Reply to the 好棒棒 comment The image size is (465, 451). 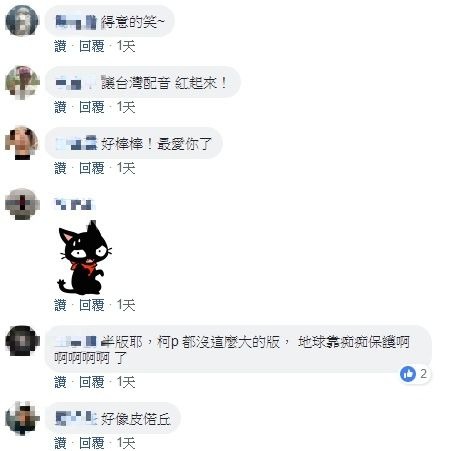[92, 168]
